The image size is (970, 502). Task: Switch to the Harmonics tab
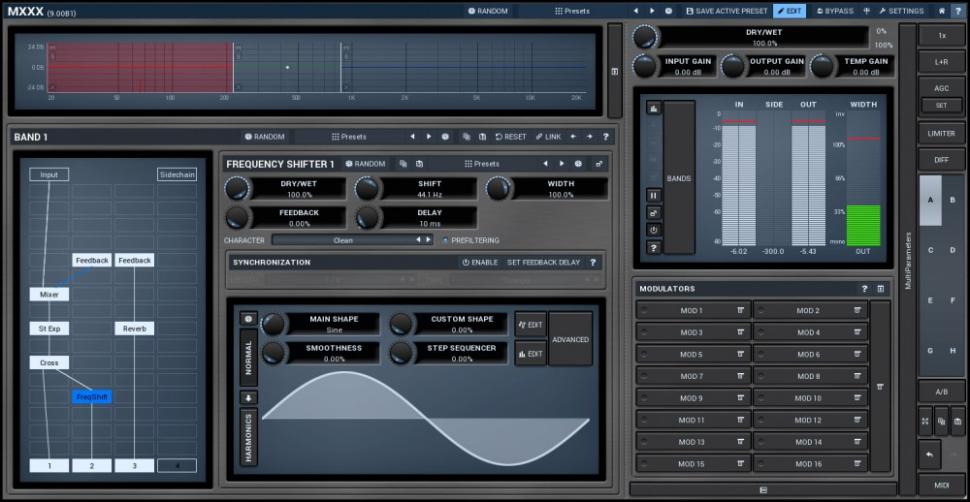(248, 437)
